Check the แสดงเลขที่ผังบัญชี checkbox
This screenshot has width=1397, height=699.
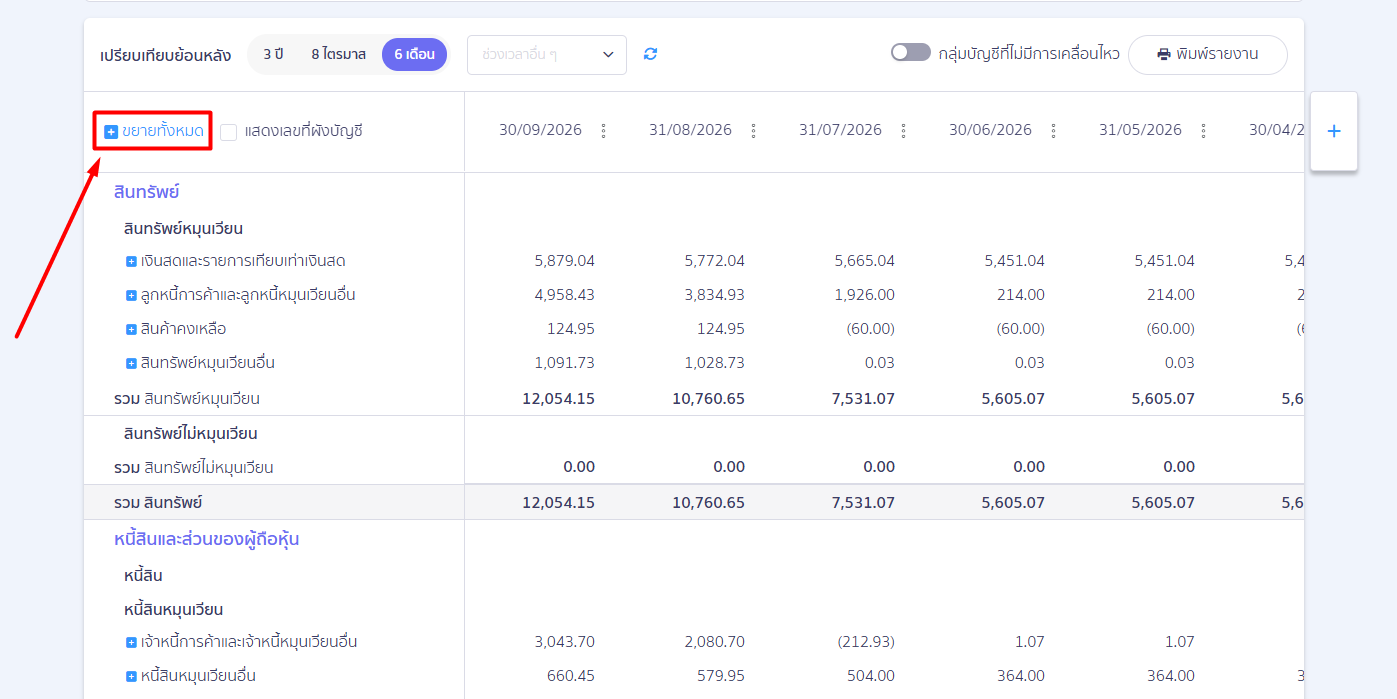point(229,132)
